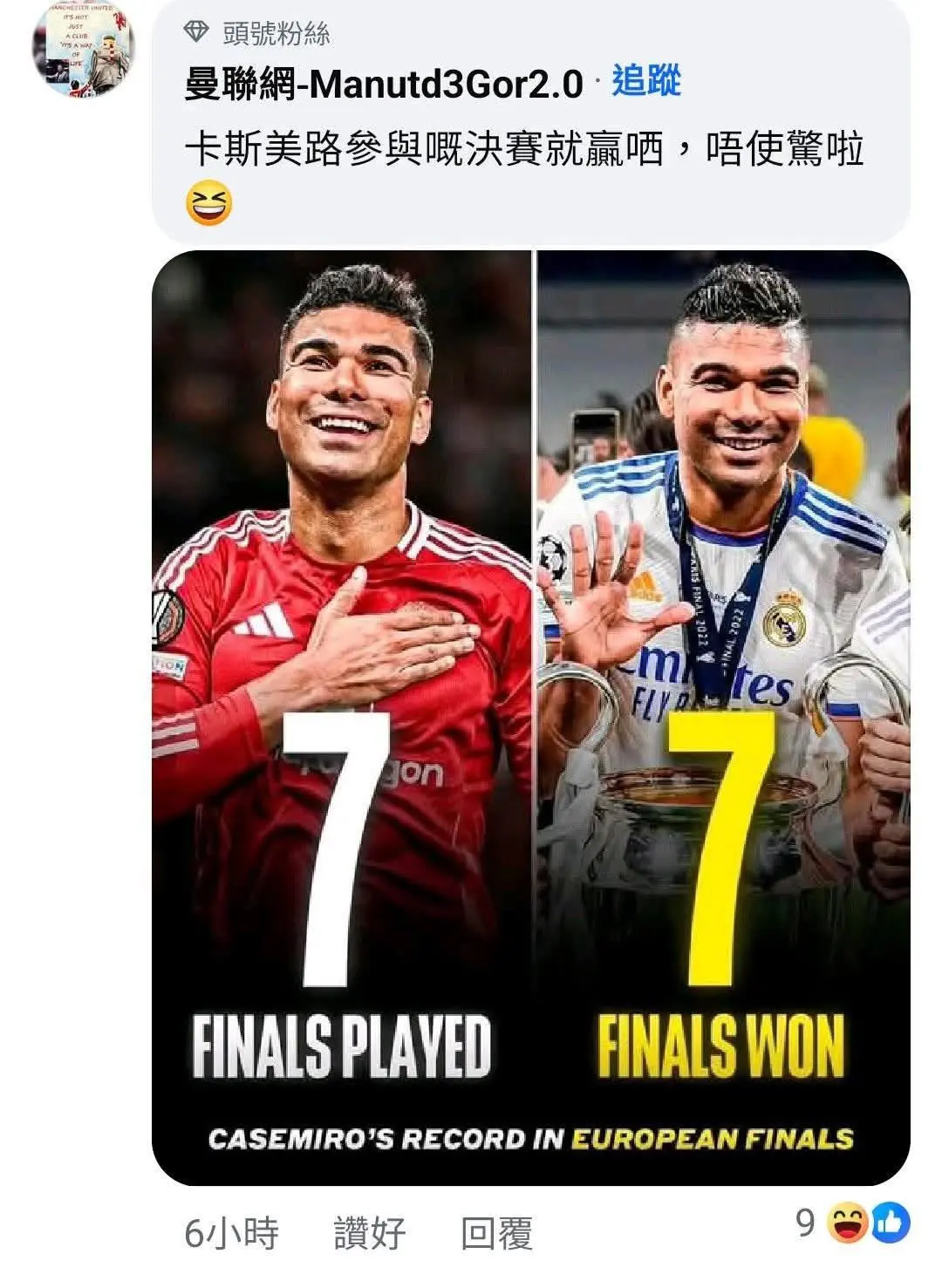The height and width of the screenshot is (1288, 942).
Task: Select the Cantonese comment text line
Action: [x=524, y=150]
